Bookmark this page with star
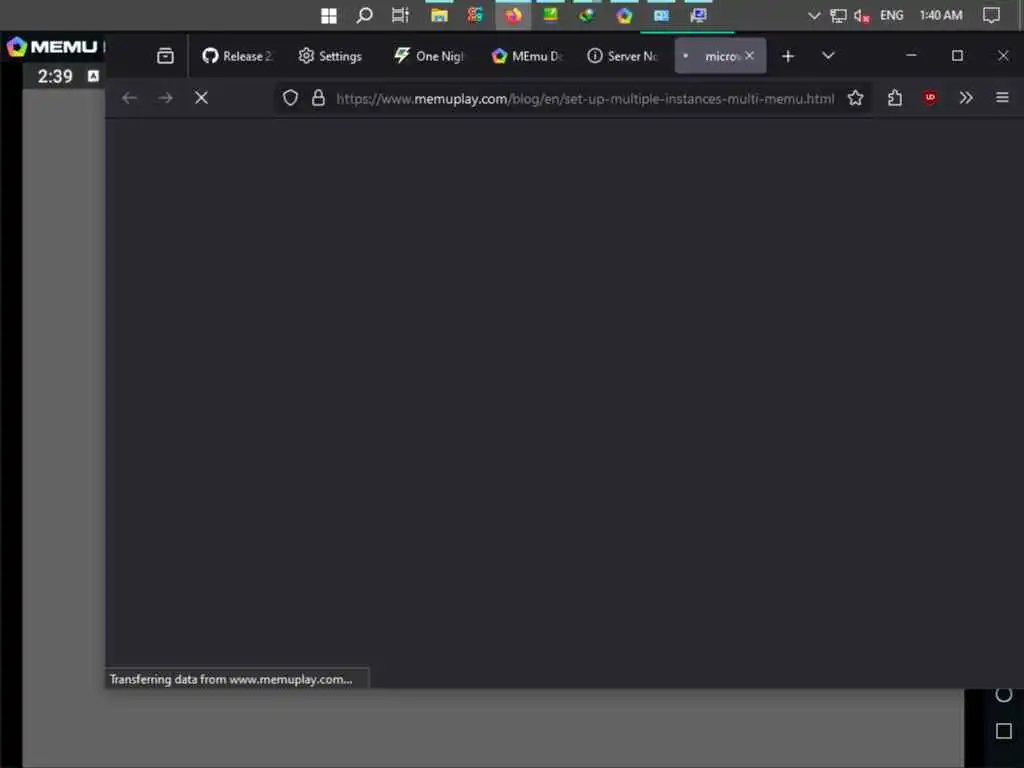Screen dimensions: 1024x768 click(856, 98)
